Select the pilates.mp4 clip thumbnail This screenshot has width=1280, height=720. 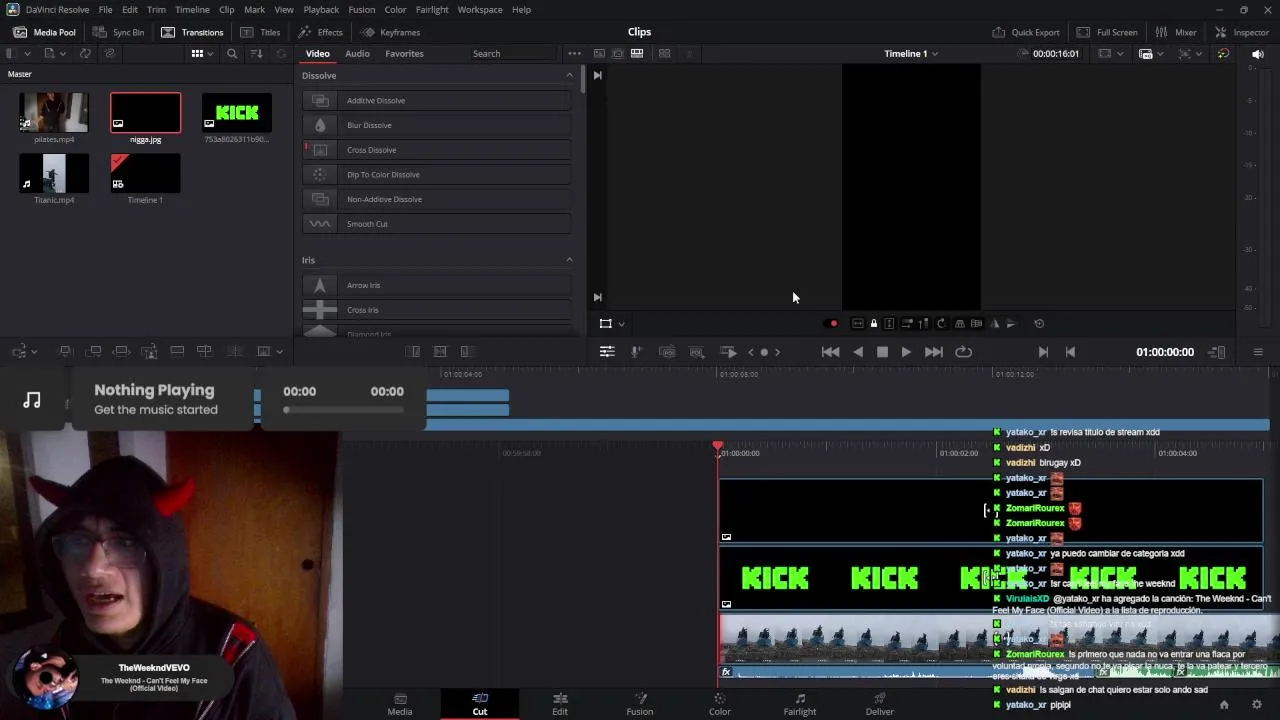[x=54, y=112]
